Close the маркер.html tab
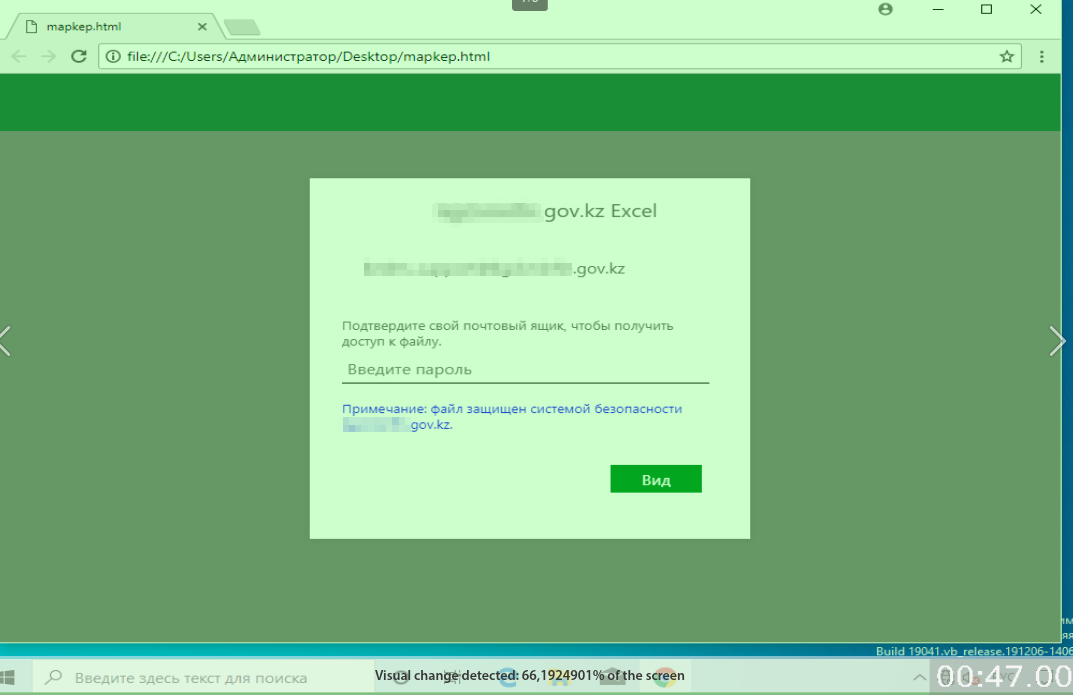Screen dimensions: 1073x695 (x=202, y=27)
